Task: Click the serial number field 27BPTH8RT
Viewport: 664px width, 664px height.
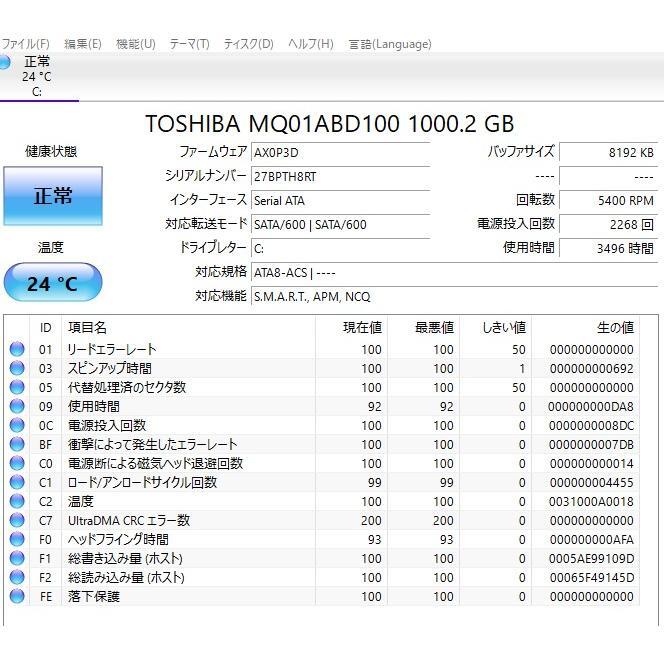Action: click(340, 177)
